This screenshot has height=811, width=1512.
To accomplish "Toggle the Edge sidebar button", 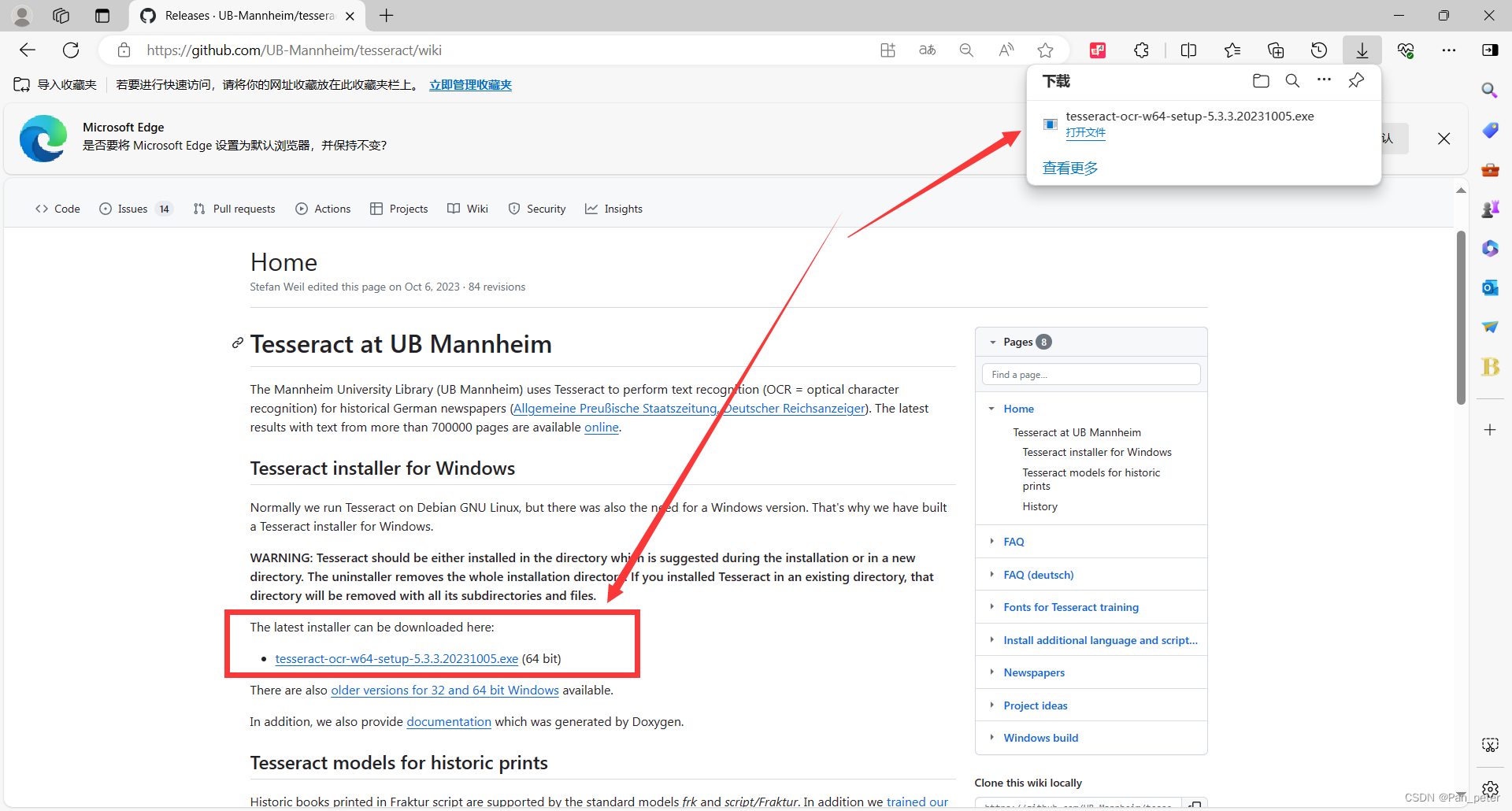I will point(1490,50).
